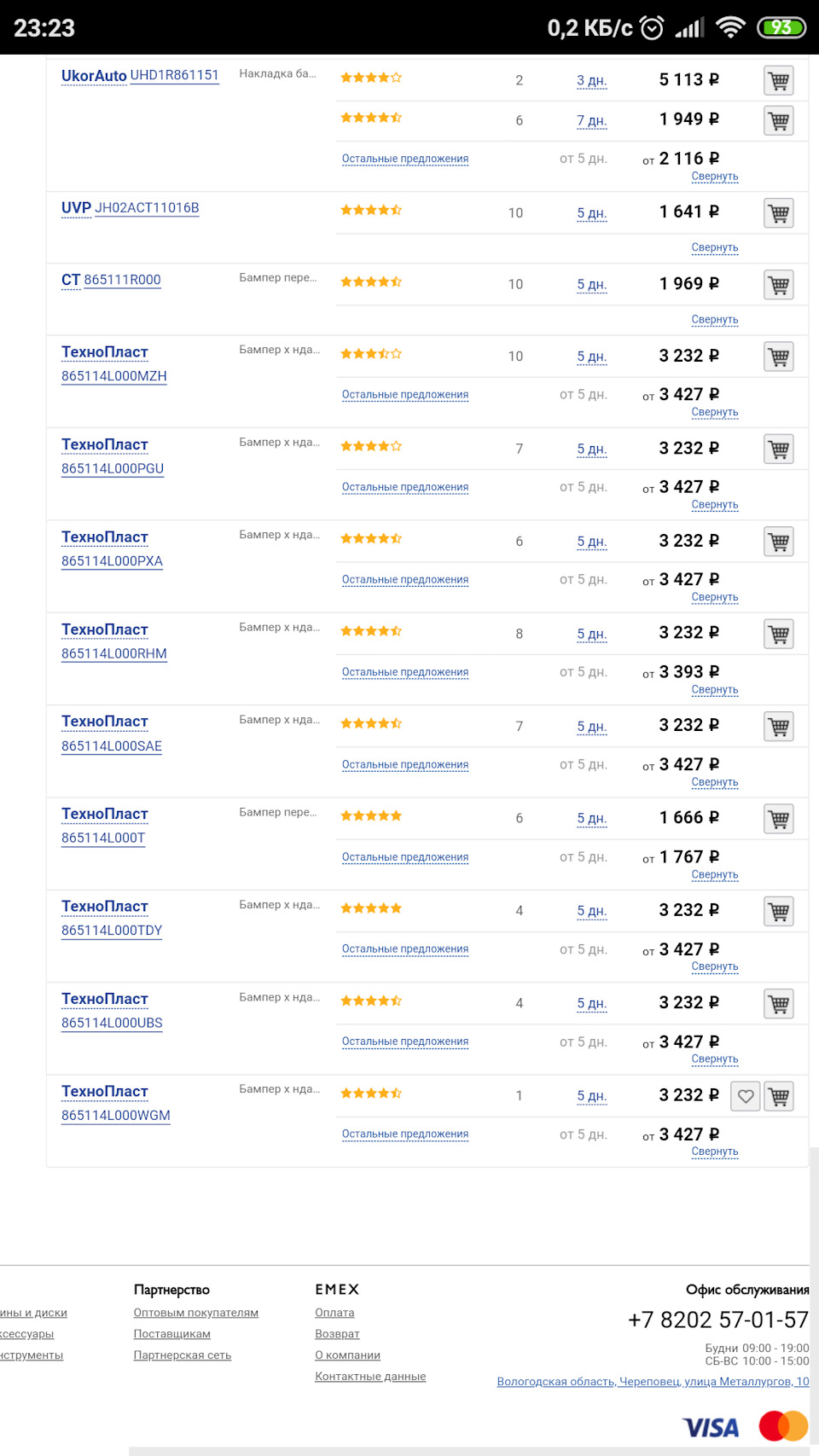The width and height of the screenshot is (819, 1456).
Task: Collapse the 865114L000SAE offers list
Action: (x=715, y=782)
